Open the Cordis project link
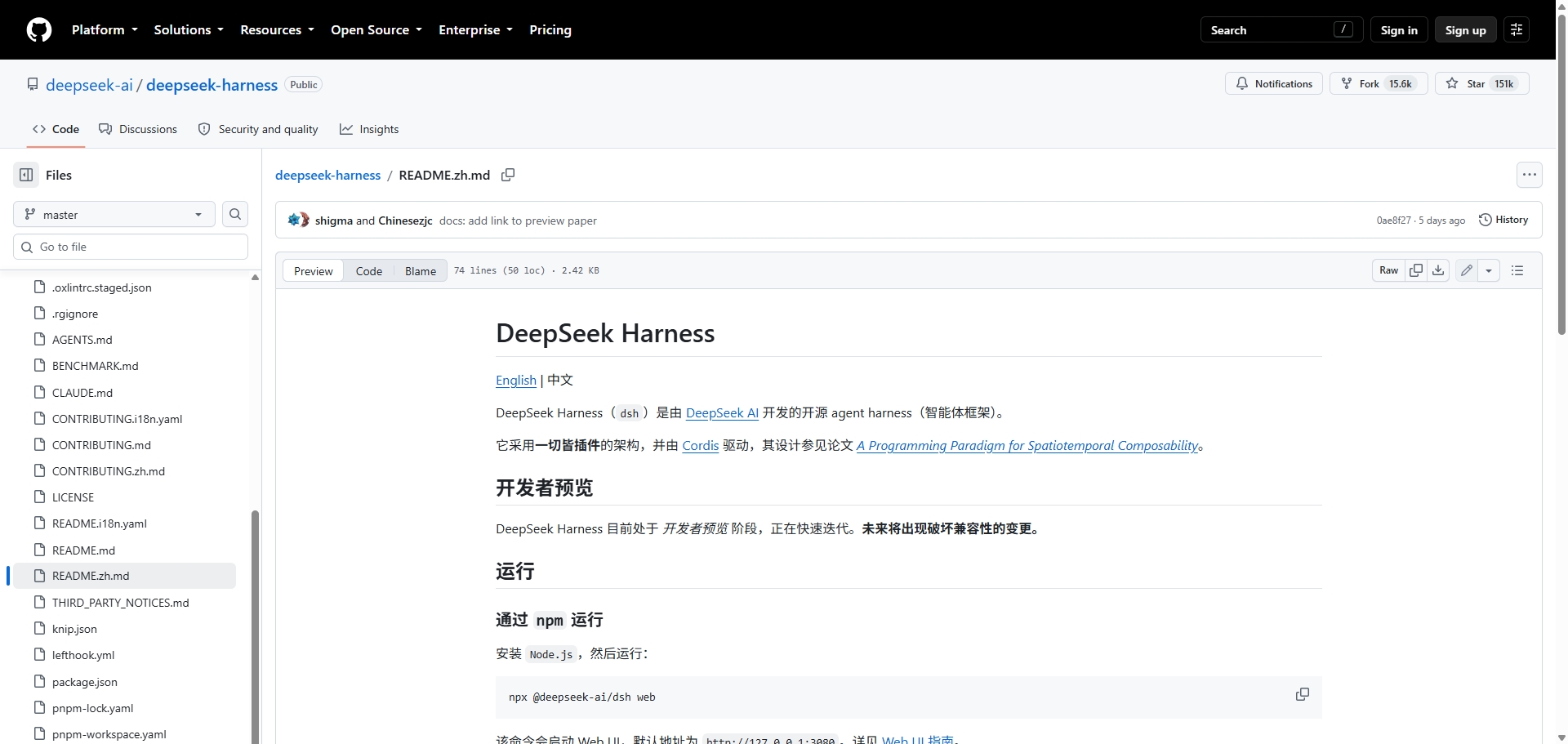The height and width of the screenshot is (744, 1568). coord(701,445)
